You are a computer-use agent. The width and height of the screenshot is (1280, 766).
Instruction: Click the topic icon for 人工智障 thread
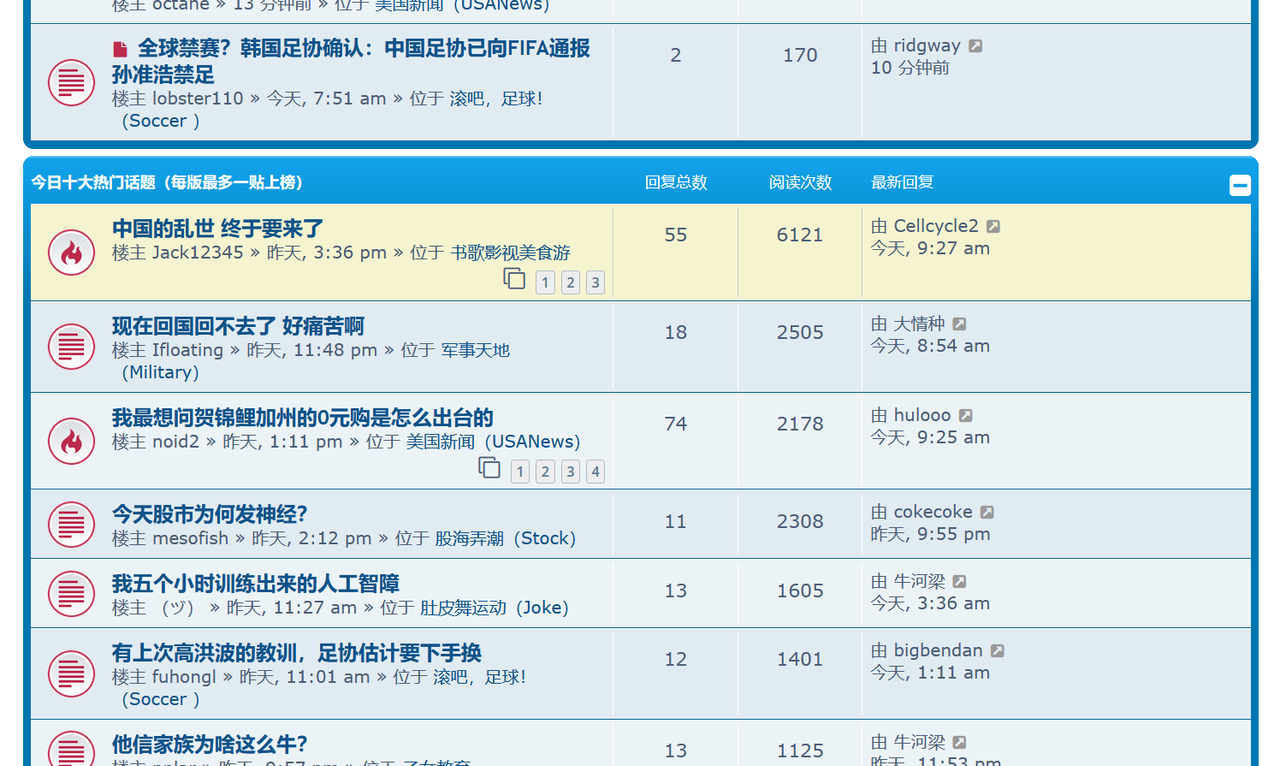click(71, 593)
